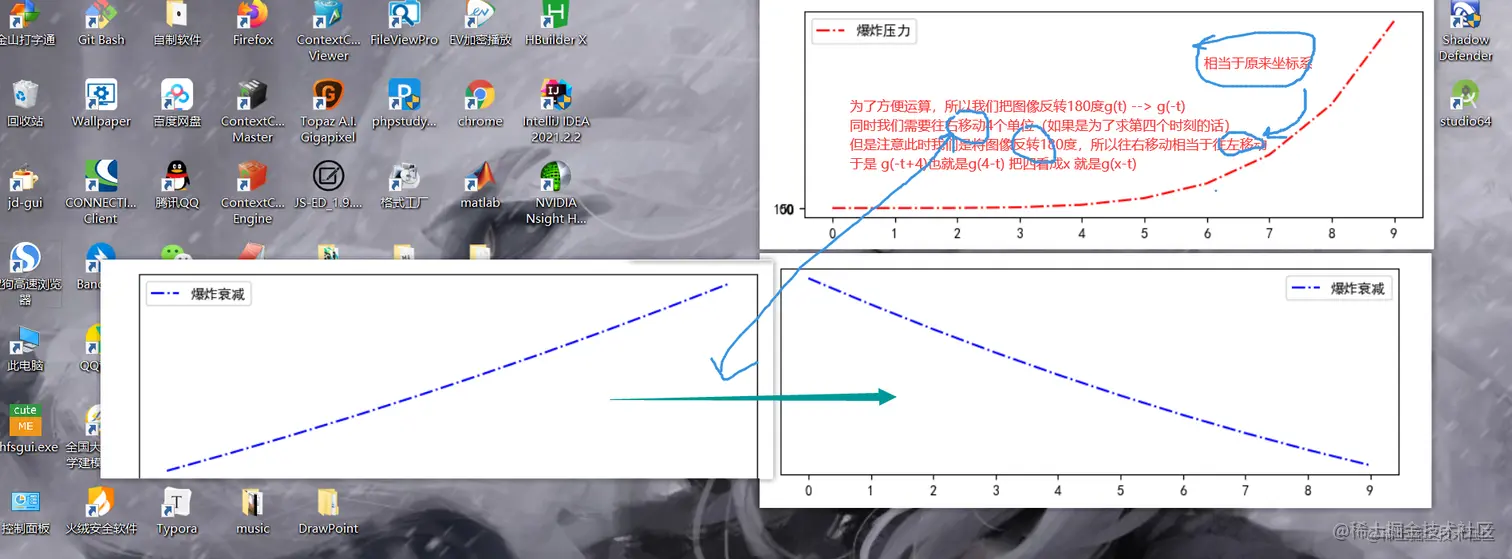Select the EV加密播放 shortcut

click(x=480, y=24)
